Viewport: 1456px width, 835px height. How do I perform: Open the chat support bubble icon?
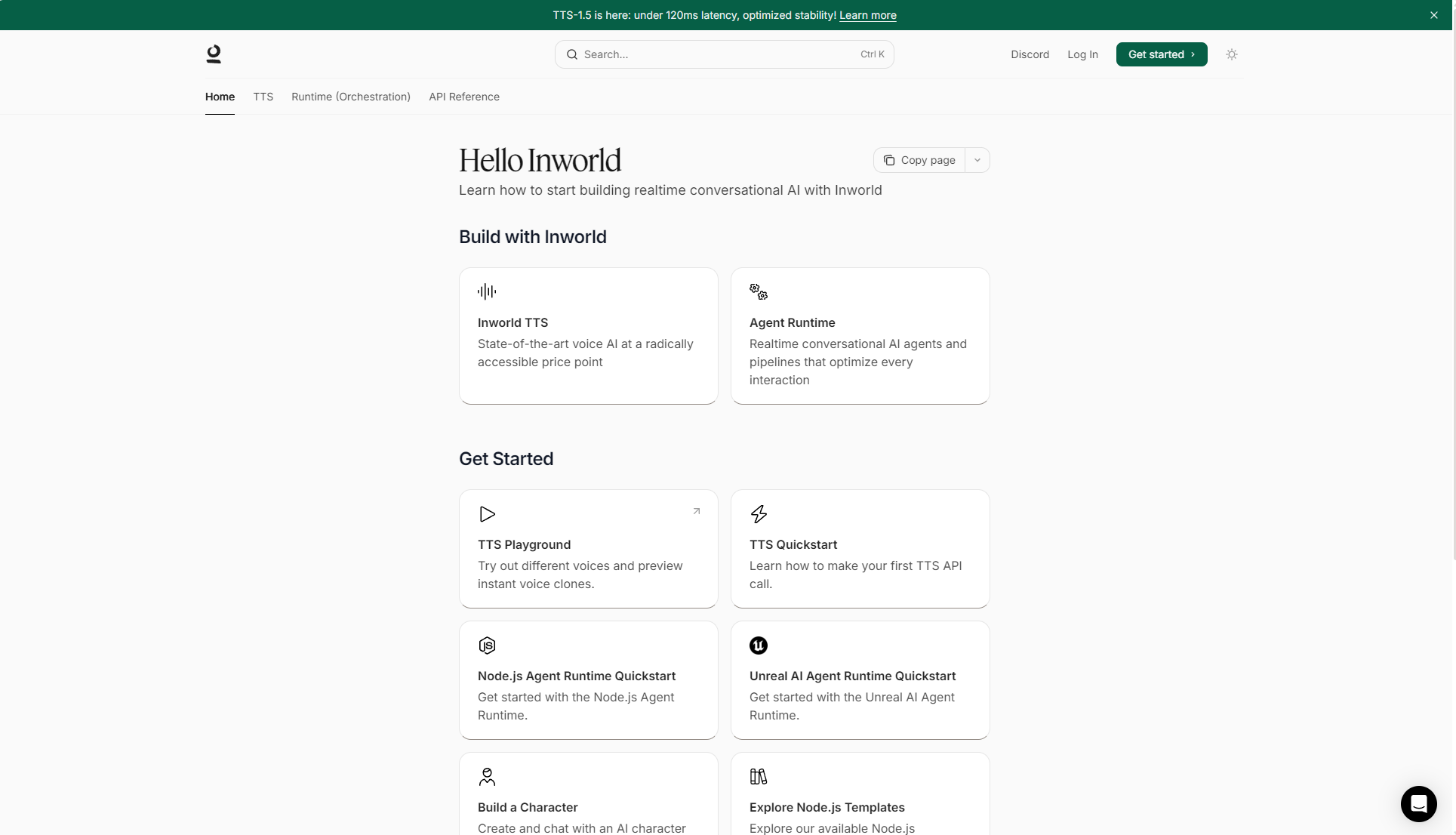1418,803
